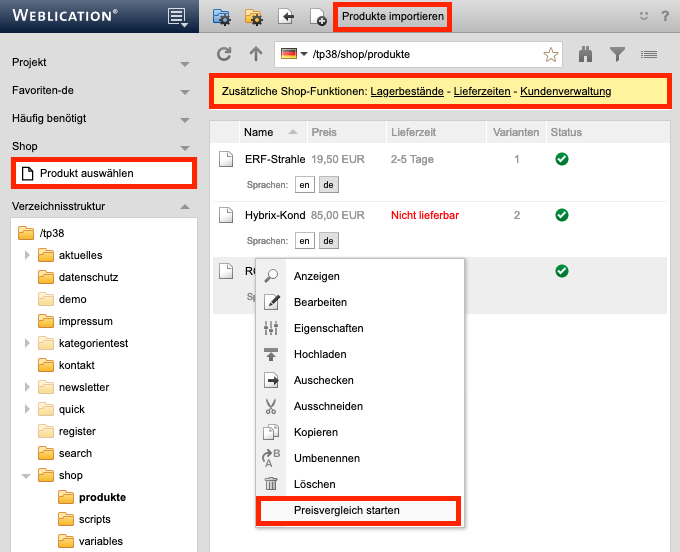Select 'Eigenschaften' in the context menu
Screen dimensions: 680x552
(x=328, y=328)
